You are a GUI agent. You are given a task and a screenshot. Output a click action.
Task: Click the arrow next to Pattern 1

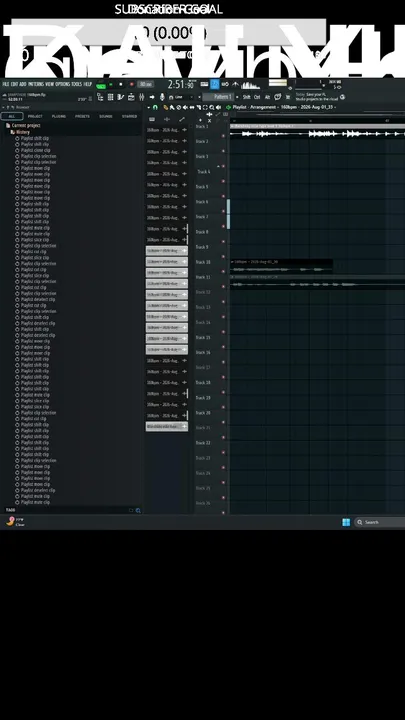coord(237,97)
